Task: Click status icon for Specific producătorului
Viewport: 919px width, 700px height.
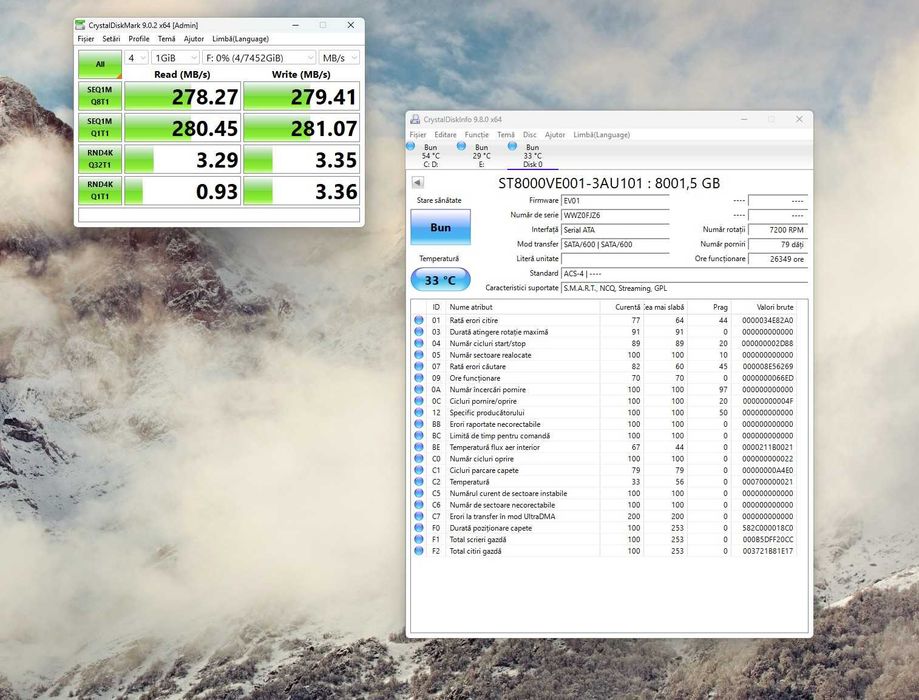Action: click(x=418, y=412)
